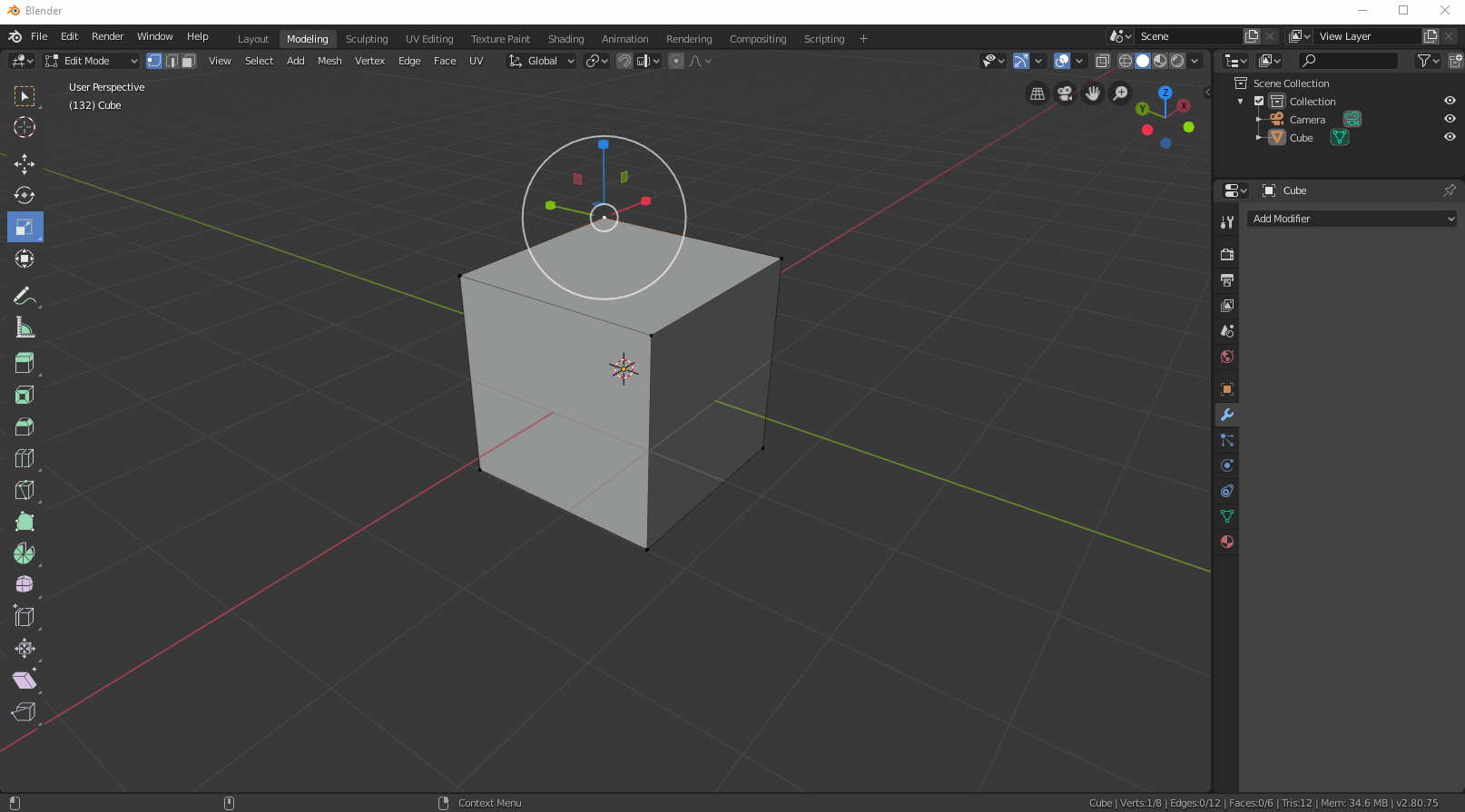Select the Annotate pencil tool
The width and height of the screenshot is (1465, 812).
pos(25,297)
